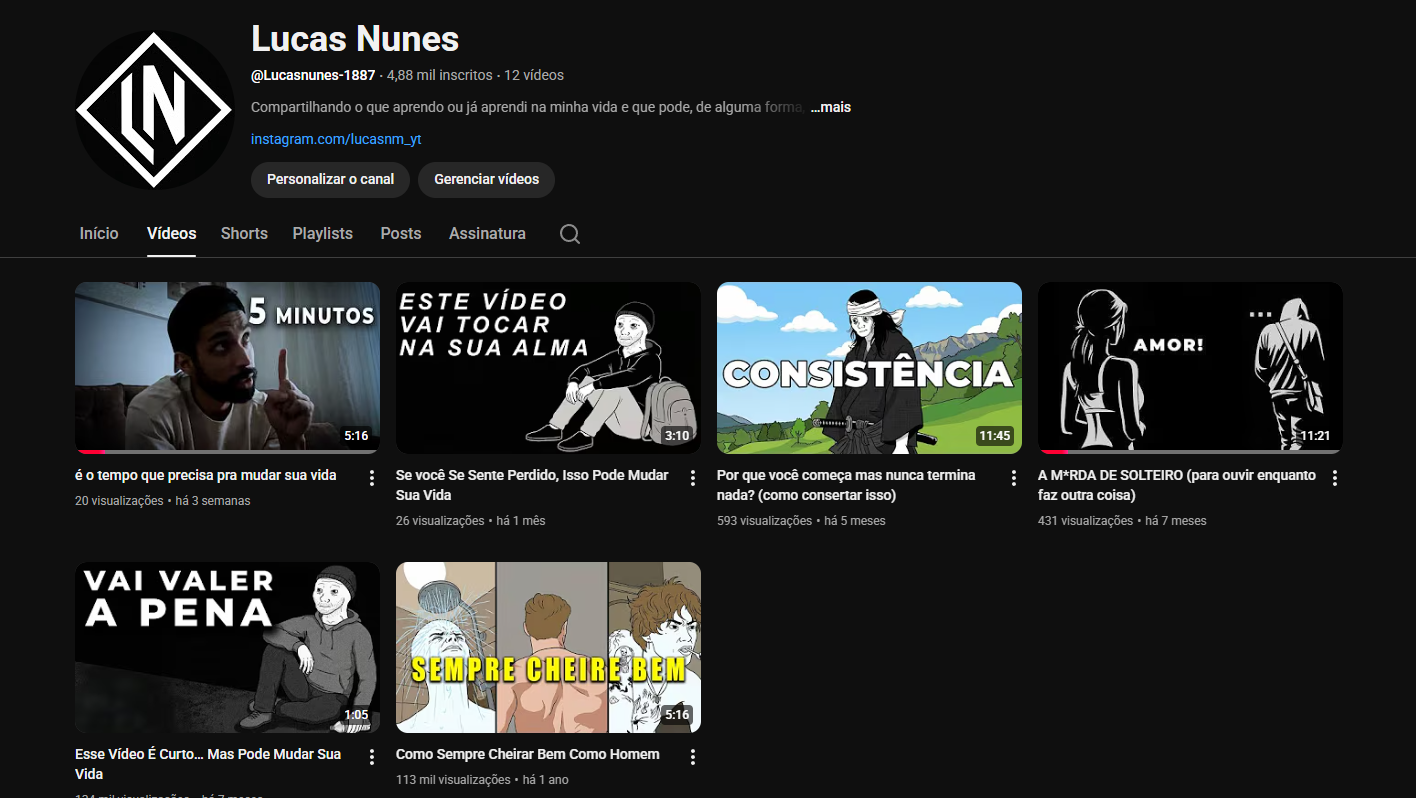1416x798 pixels.
Task: Open video title 'Como Sempre Cheirar Bem Como Homem'
Action: point(528,754)
